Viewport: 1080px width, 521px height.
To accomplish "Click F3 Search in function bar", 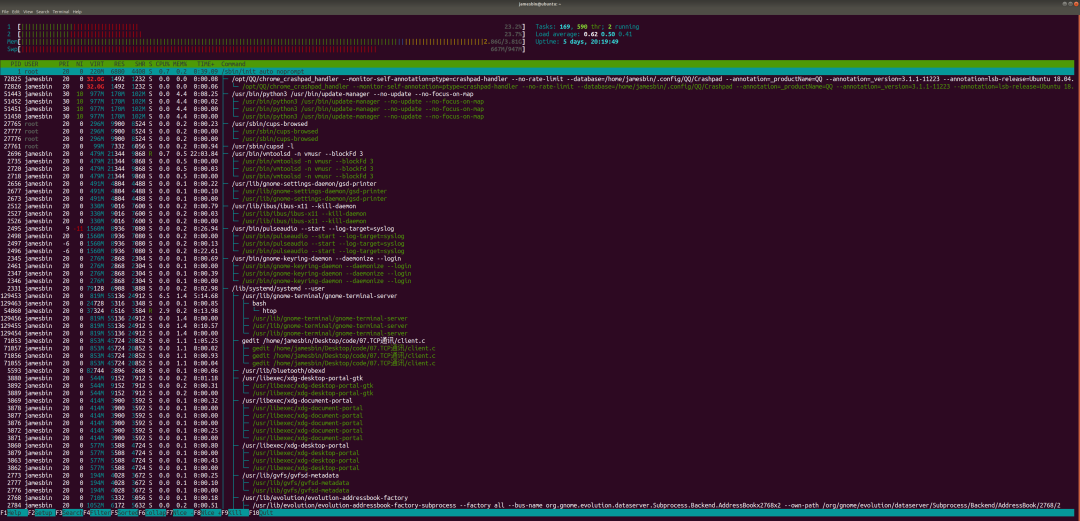I will click(x=69, y=513).
